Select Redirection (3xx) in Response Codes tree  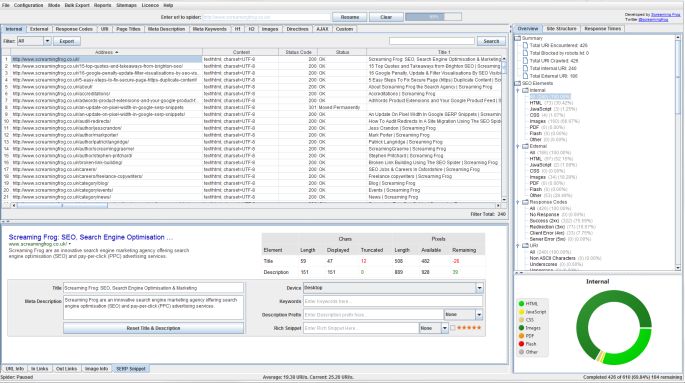coord(562,227)
